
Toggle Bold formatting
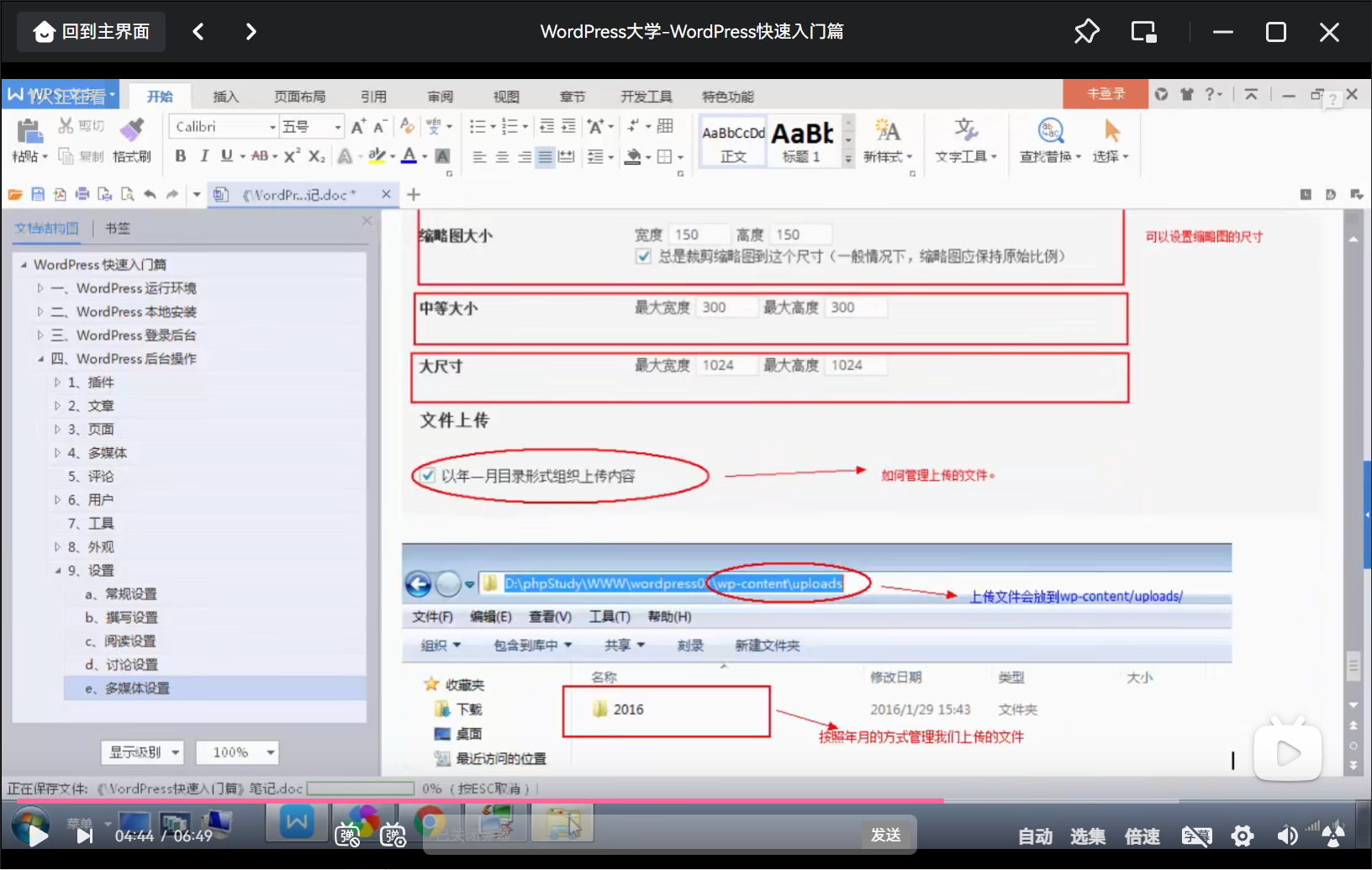click(x=180, y=156)
